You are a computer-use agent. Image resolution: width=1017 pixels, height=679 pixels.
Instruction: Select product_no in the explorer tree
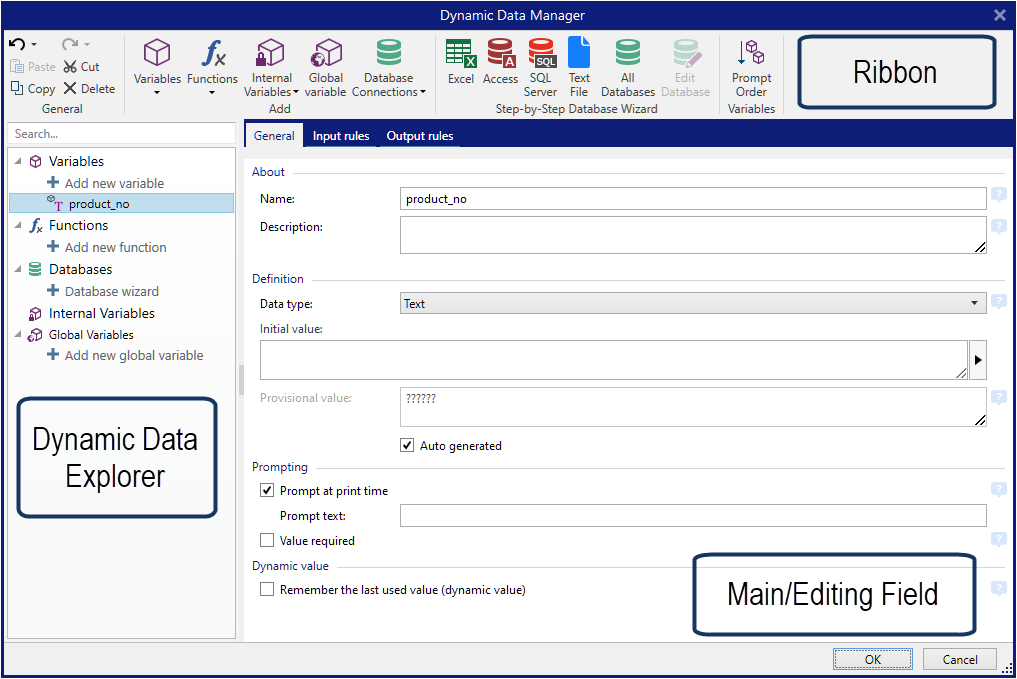click(x=99, y=204)
